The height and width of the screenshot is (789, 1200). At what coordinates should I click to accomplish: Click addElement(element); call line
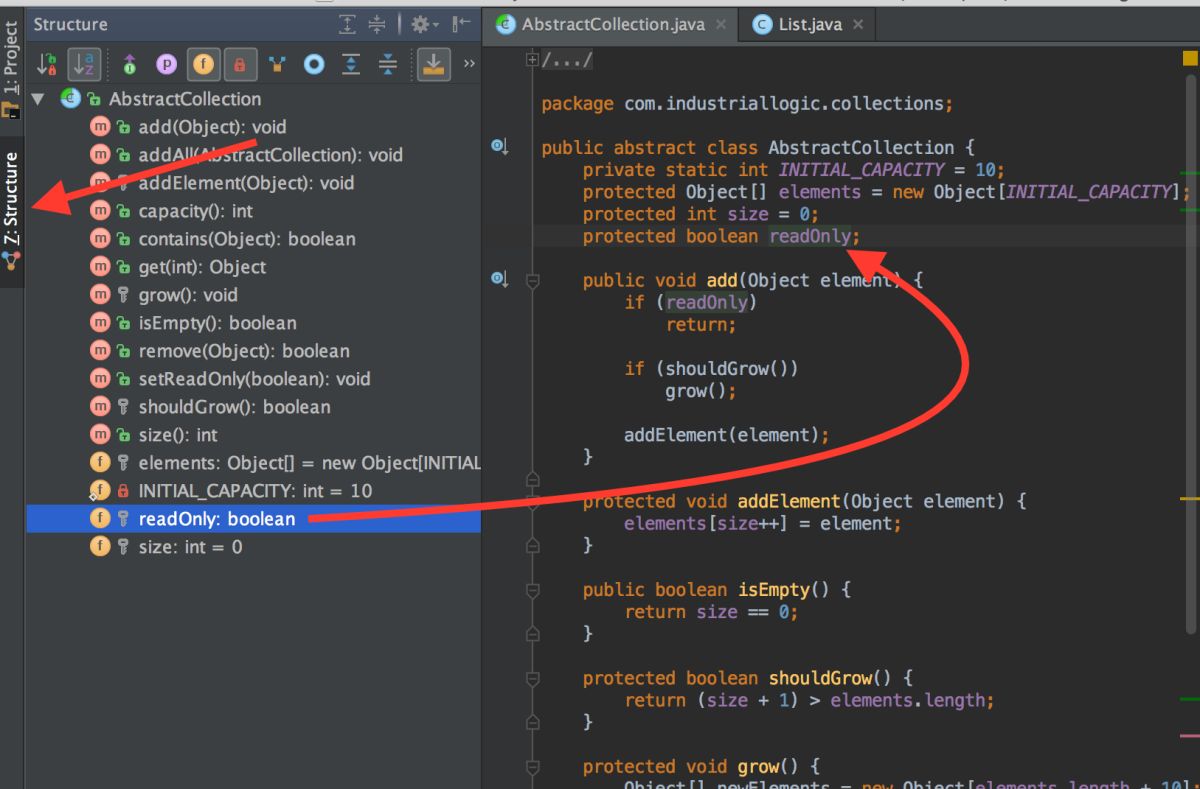point(726,435)
